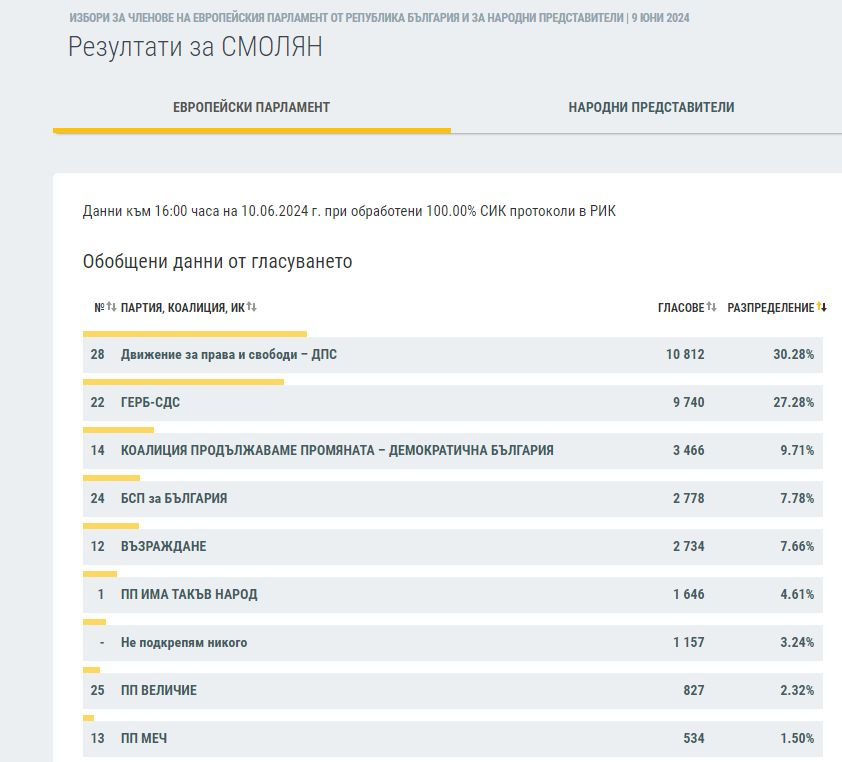Screen dimensions: 842x762
Task: Click the ПАРТИЯ, КОАЛИЦИЯ, ИК column header
Action: coord(183,308)
